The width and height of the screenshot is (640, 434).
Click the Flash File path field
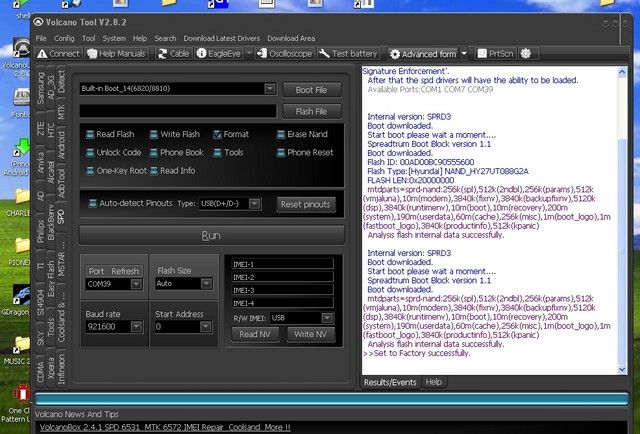click(178, 111)
